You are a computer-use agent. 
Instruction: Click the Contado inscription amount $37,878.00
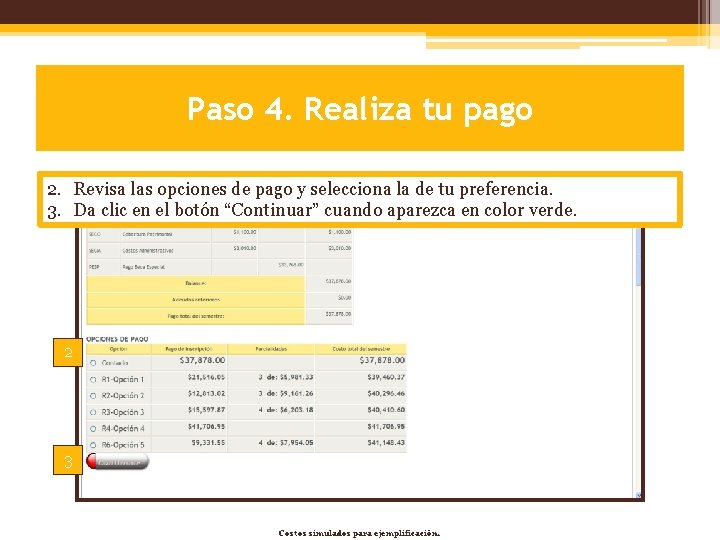(x=202, y=360)
